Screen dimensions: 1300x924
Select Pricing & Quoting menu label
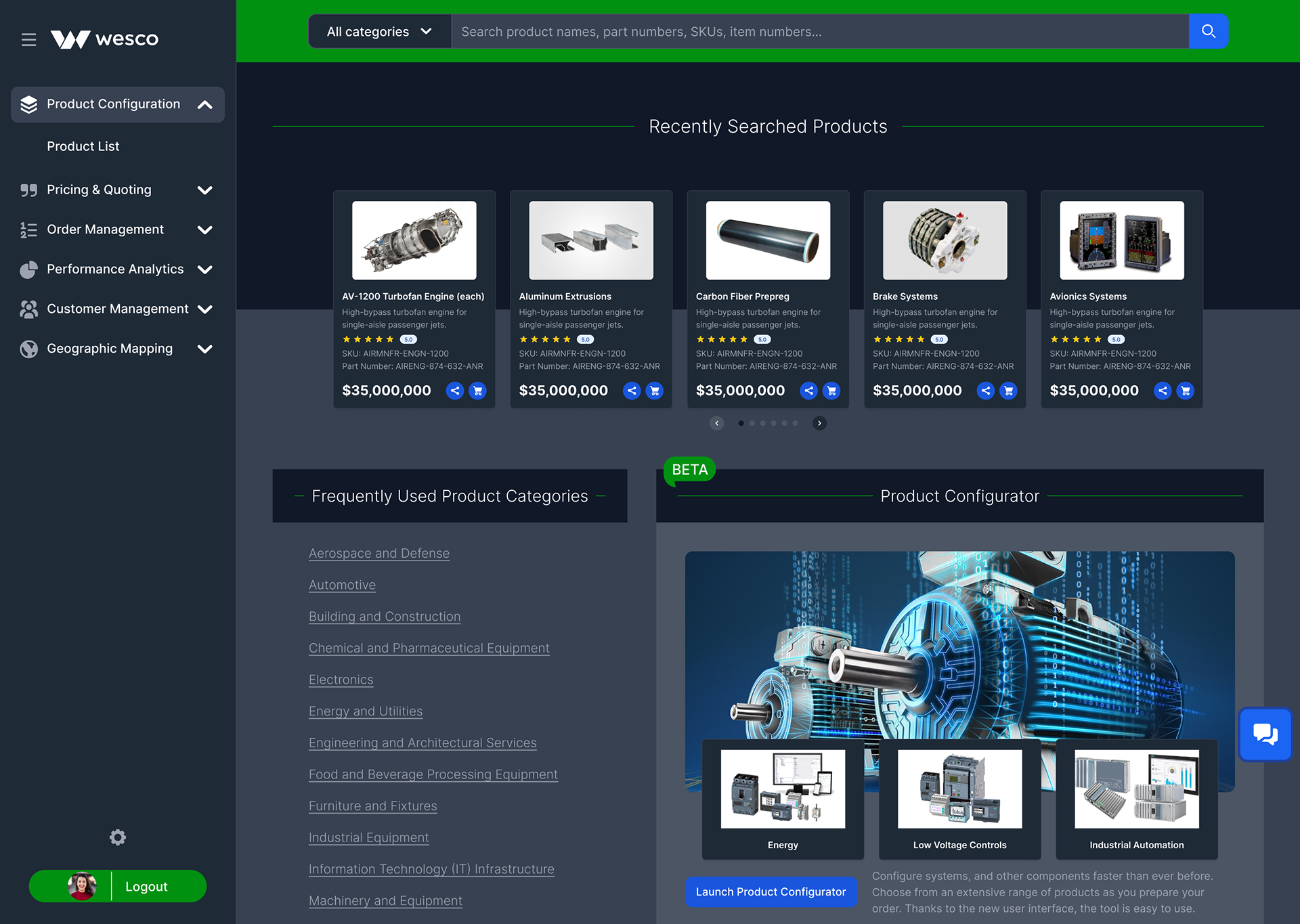click(x=99, y=190)
